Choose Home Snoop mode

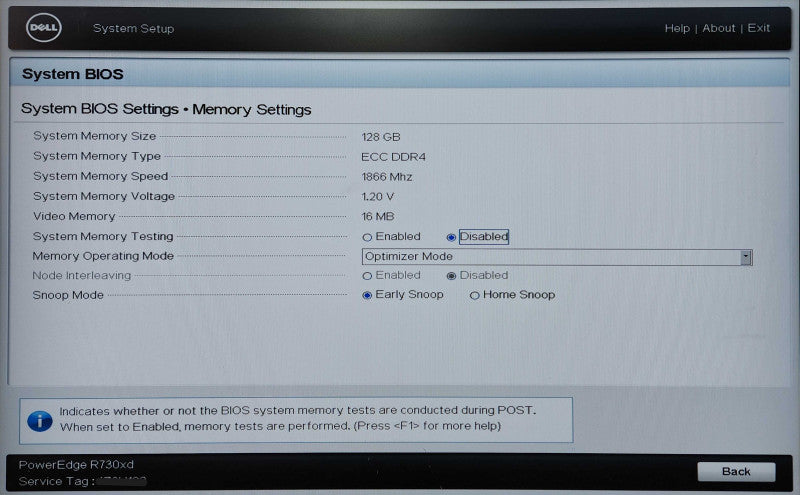474,295
